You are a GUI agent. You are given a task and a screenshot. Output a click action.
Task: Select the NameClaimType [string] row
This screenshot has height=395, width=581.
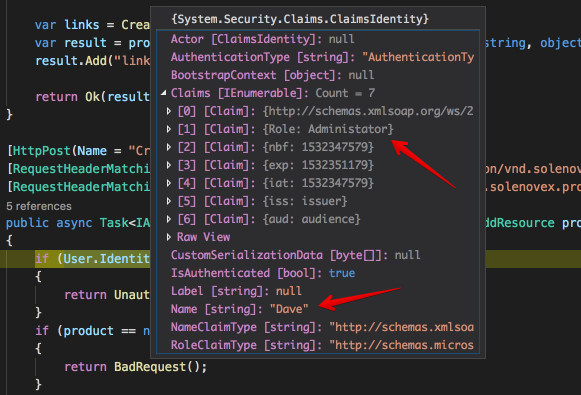[318, 327]
